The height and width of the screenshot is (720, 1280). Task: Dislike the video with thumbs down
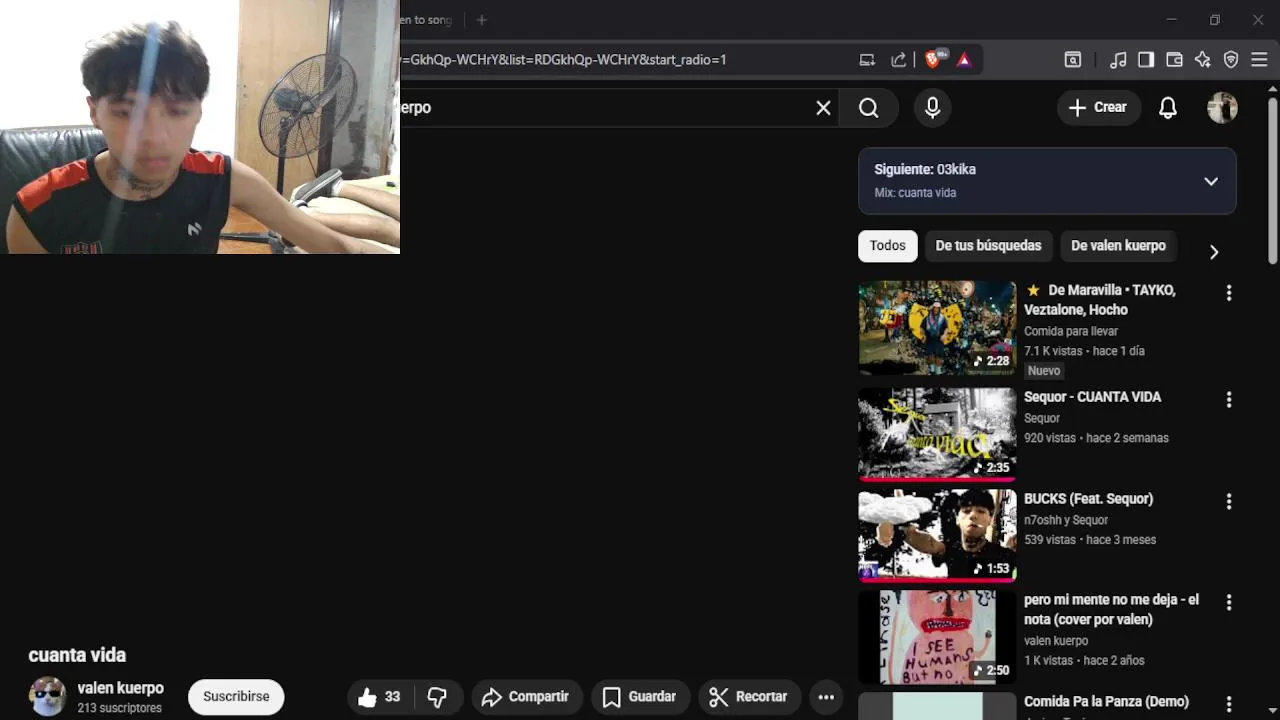click(437, 697)
